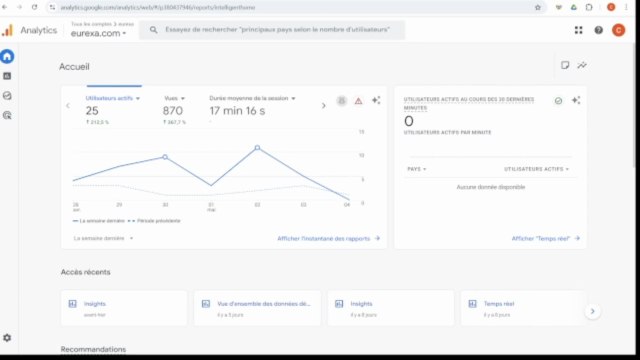Open the Vues metric dropdown

[x=174, y=98]
